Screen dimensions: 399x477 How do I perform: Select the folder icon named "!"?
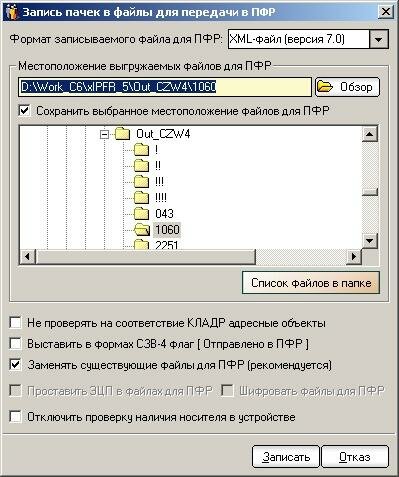click(141, 150)
